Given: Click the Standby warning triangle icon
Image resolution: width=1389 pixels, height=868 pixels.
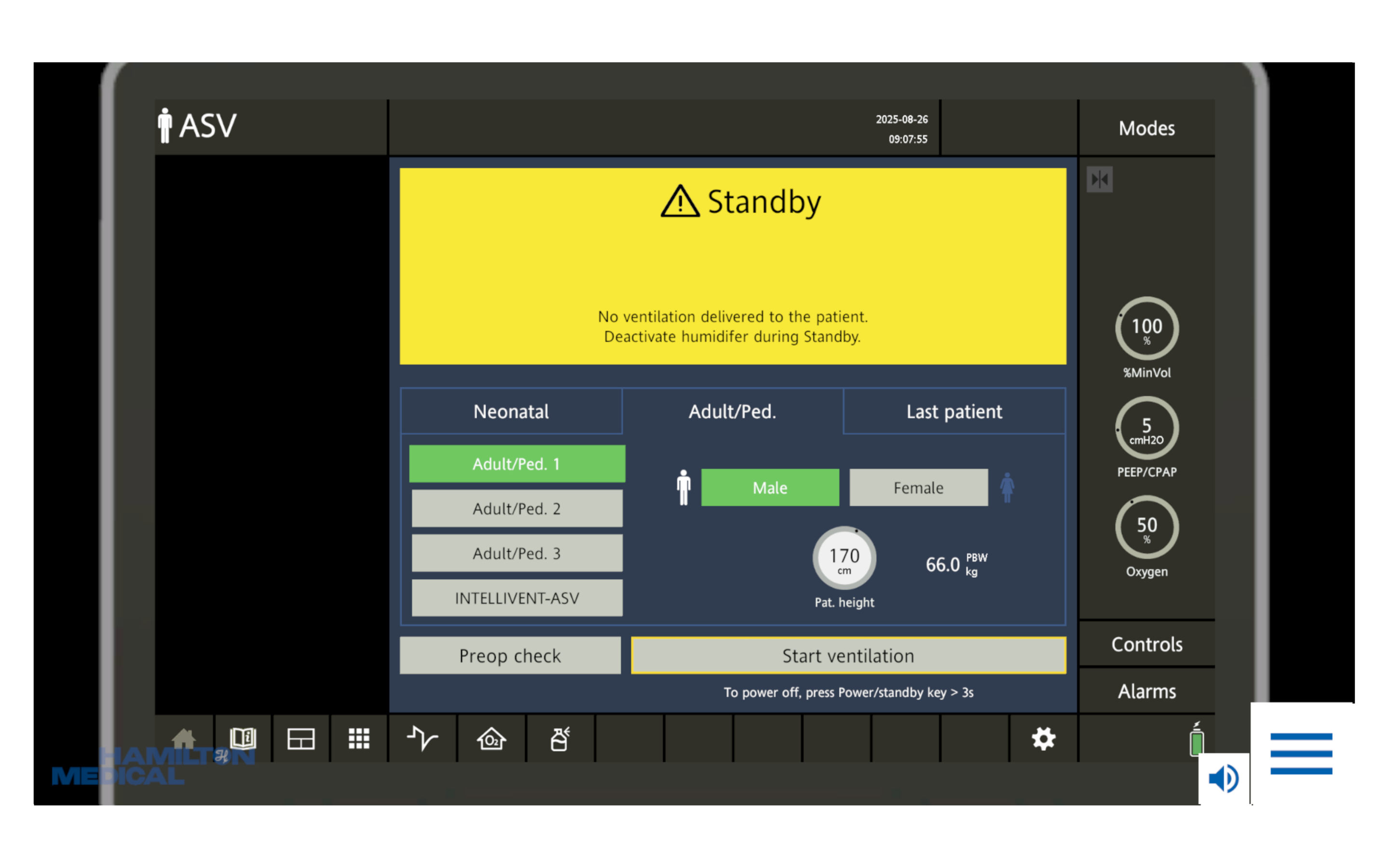Looking at the screenshot, I should click(x=680, y=202).
